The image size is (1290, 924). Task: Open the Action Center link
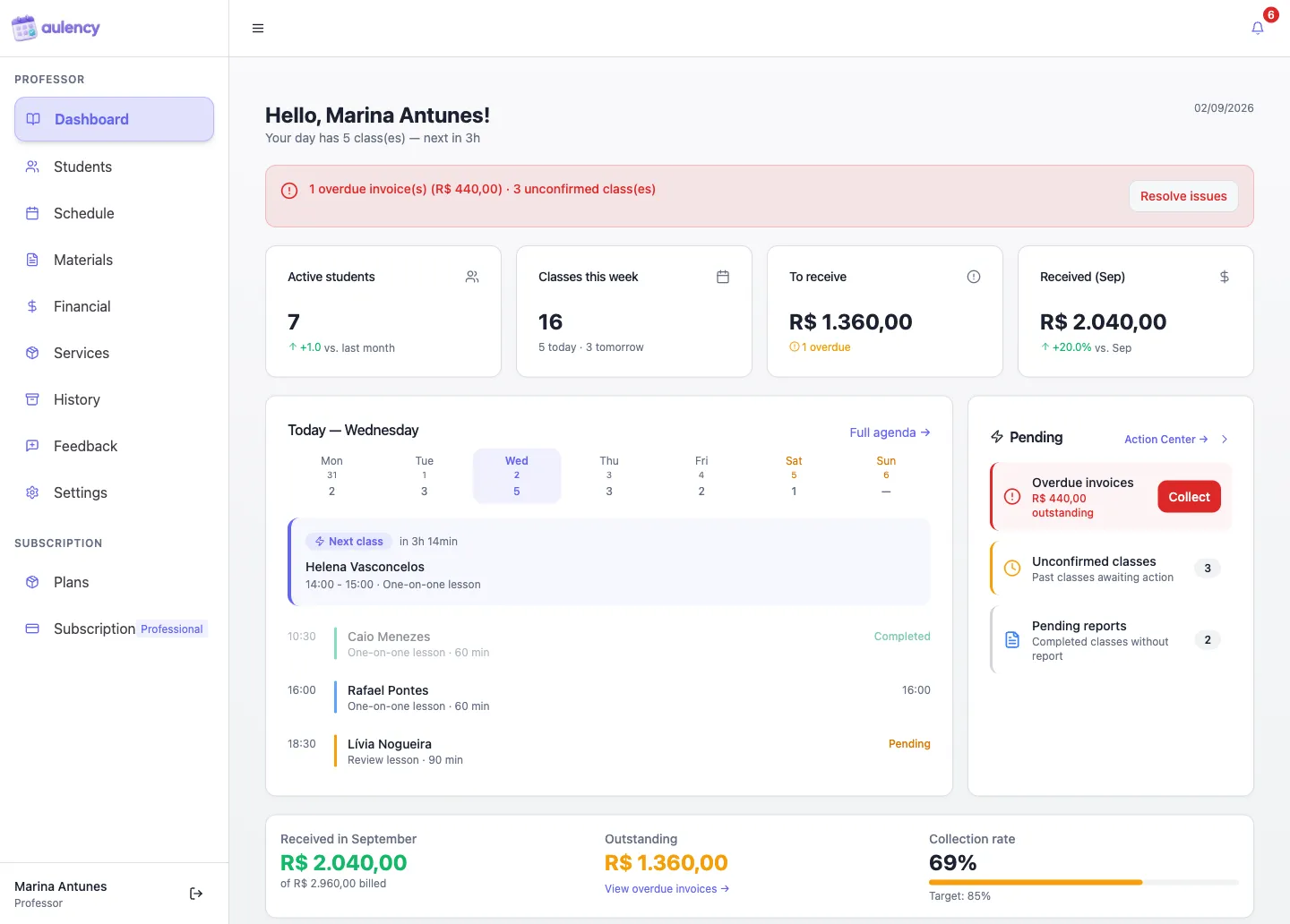(1166, 439)
